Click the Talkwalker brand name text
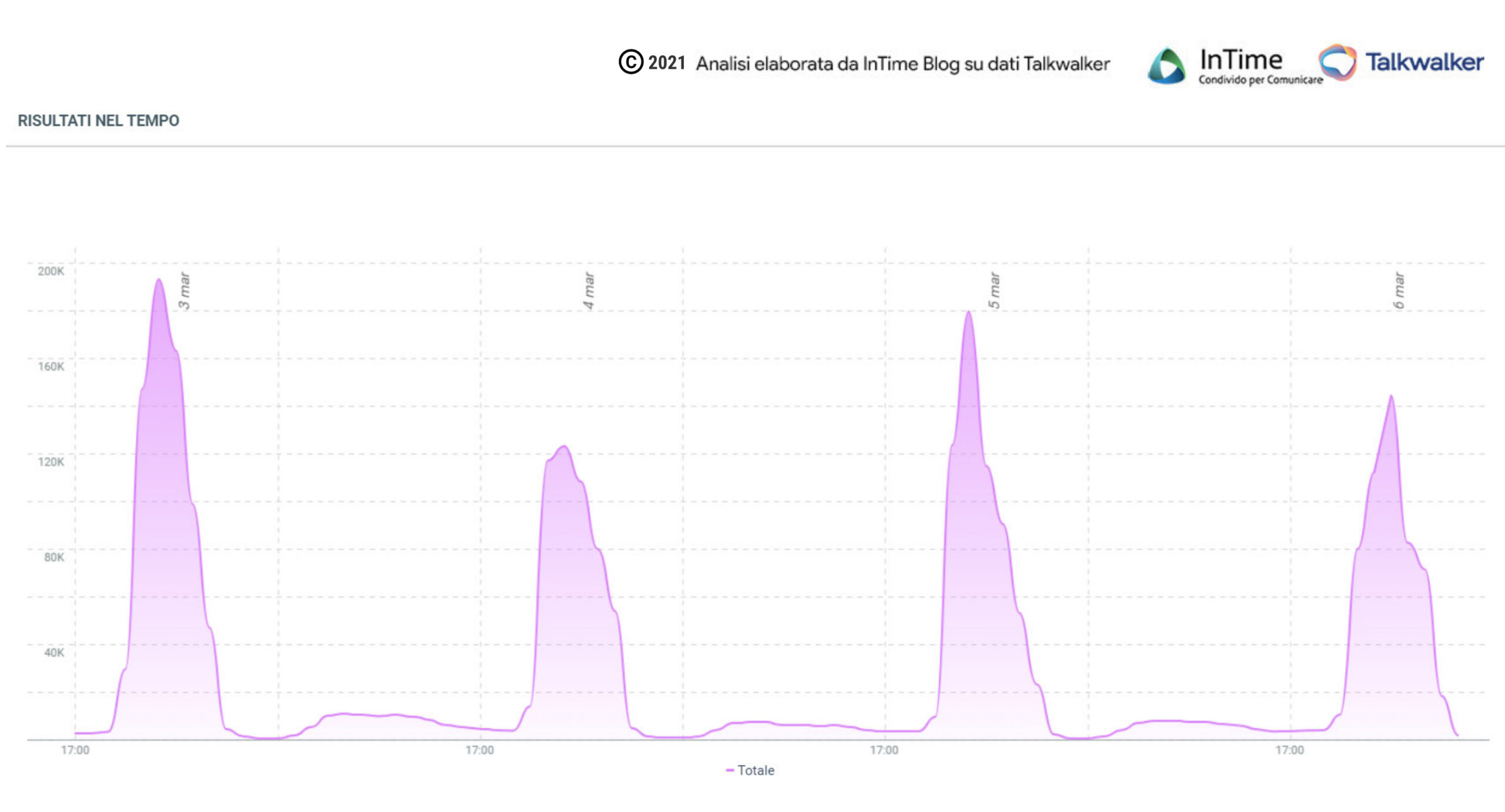 point(1424,62)
